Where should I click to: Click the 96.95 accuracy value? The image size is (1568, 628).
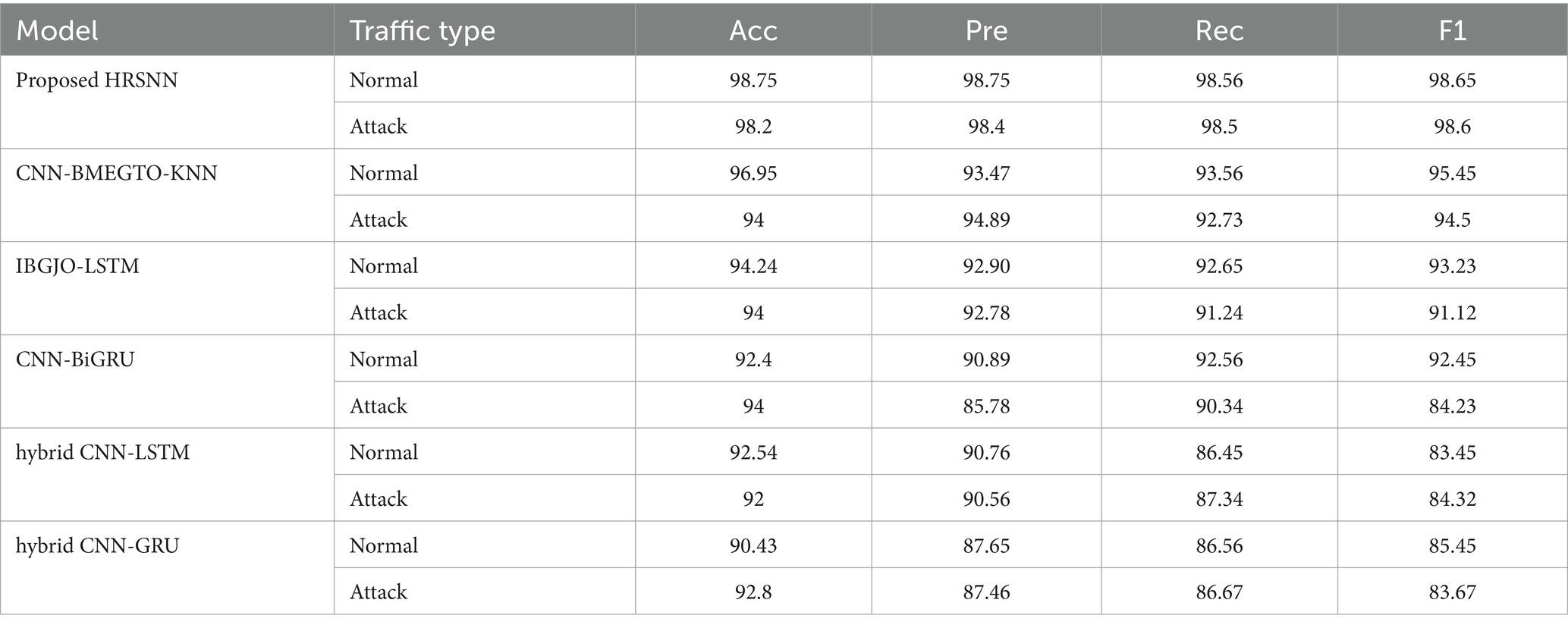click(x=753, y=173)
